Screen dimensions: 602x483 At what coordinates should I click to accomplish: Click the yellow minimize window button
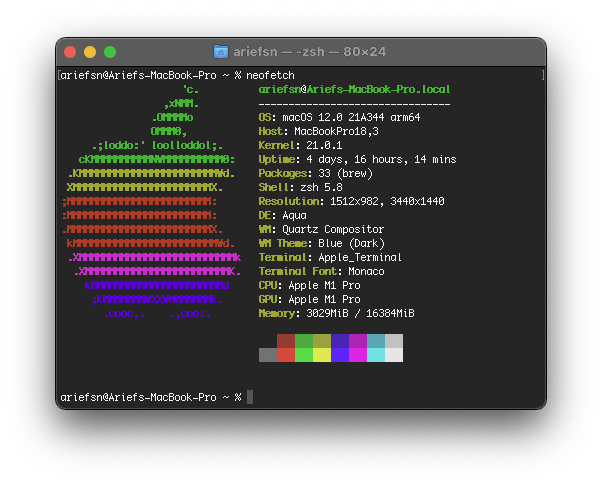tap(90, 52)
